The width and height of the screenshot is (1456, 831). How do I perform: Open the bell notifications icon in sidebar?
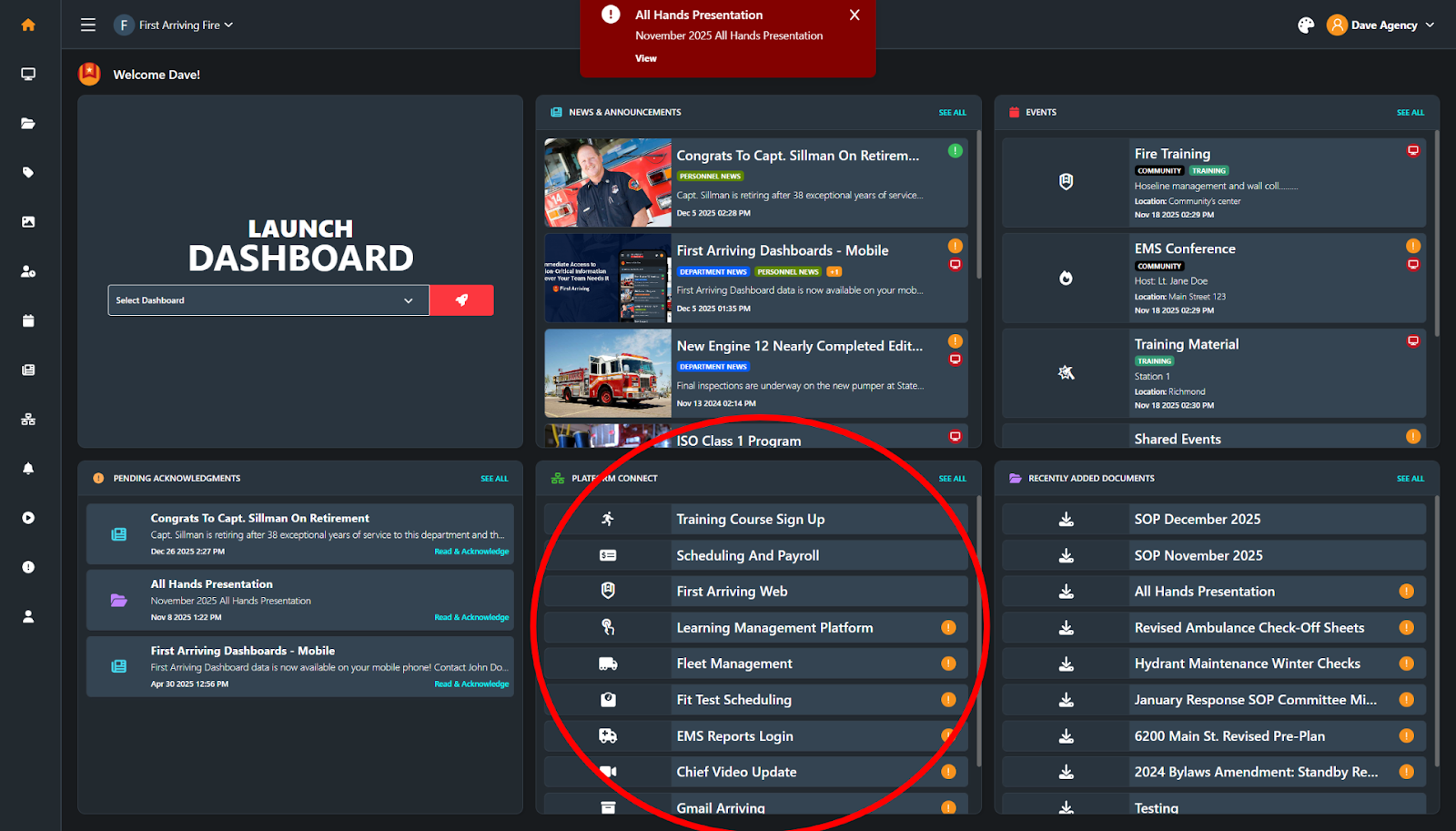[x=28, y=468]
